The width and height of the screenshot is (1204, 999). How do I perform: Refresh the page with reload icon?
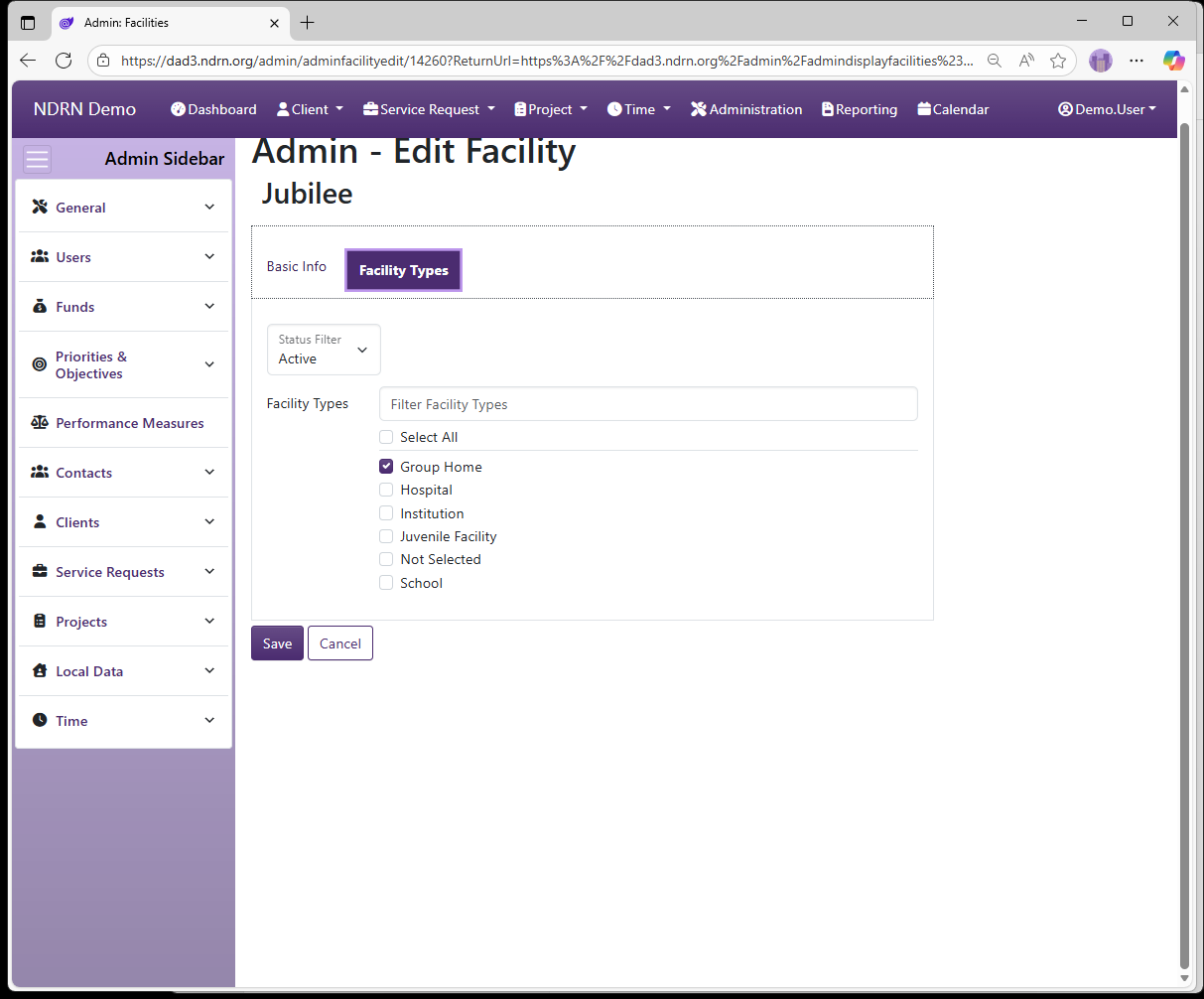pyautogui.click(x=64, y=61)
